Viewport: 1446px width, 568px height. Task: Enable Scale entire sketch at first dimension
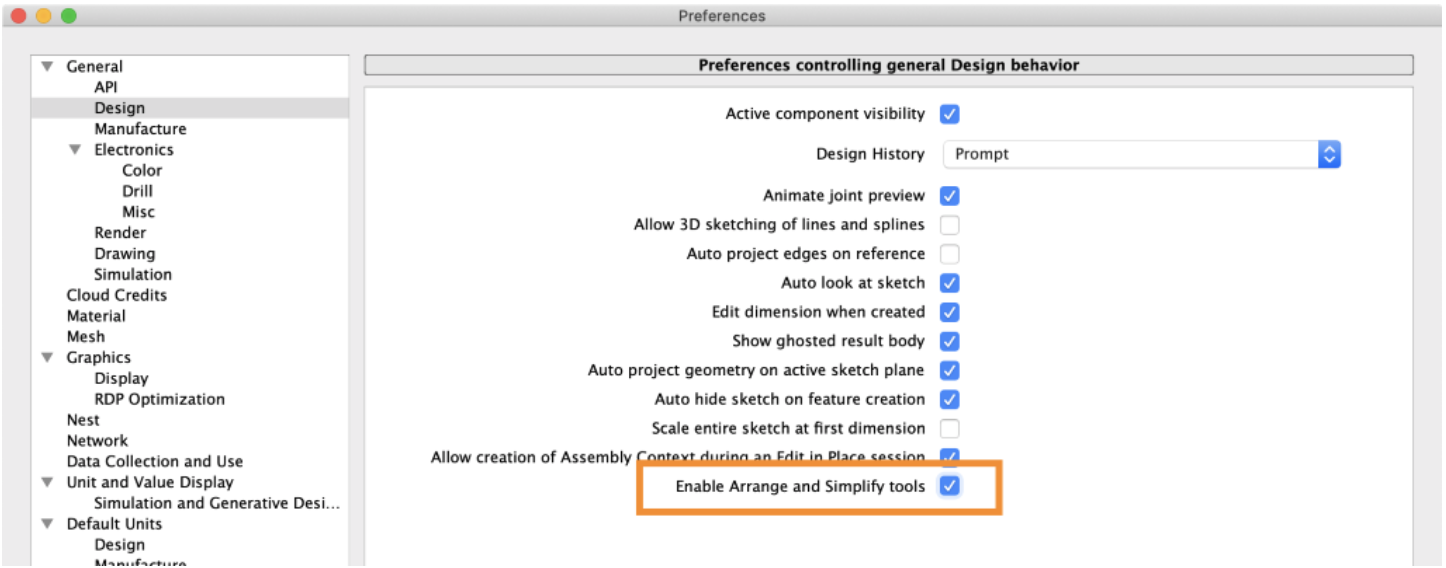coord(949,429)
